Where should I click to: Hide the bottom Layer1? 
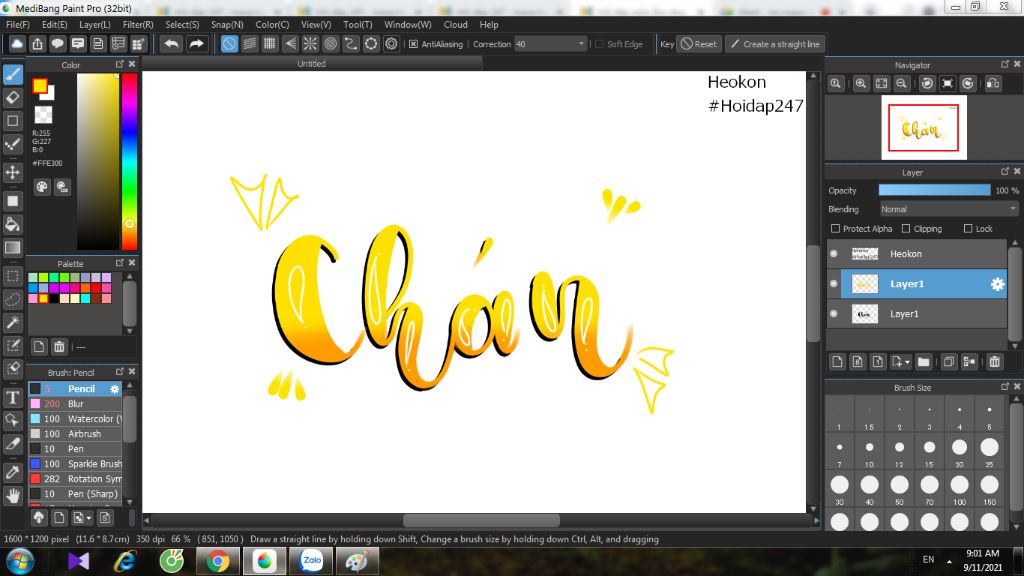tap(834, 313)
